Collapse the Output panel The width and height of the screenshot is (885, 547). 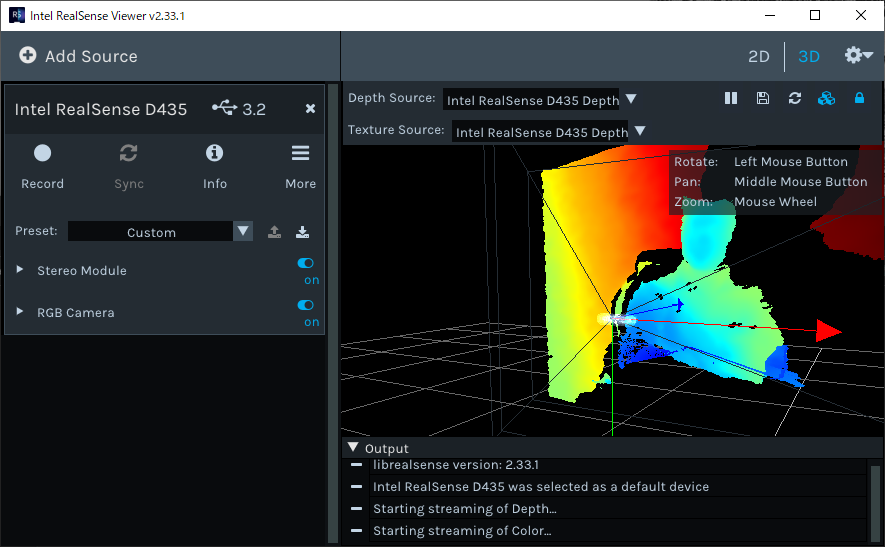click(353, 447)
